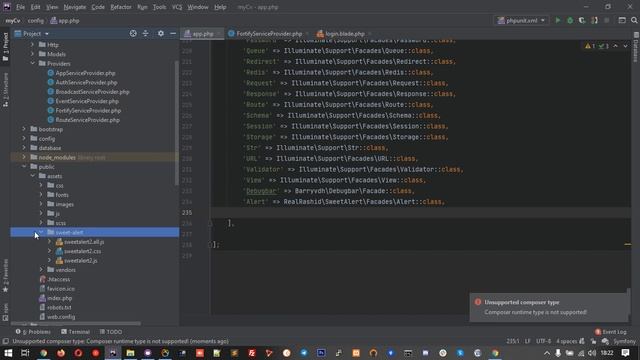This screenshot has width=640, height=360.
Task: Open the File menu
Action: point(20,7)
